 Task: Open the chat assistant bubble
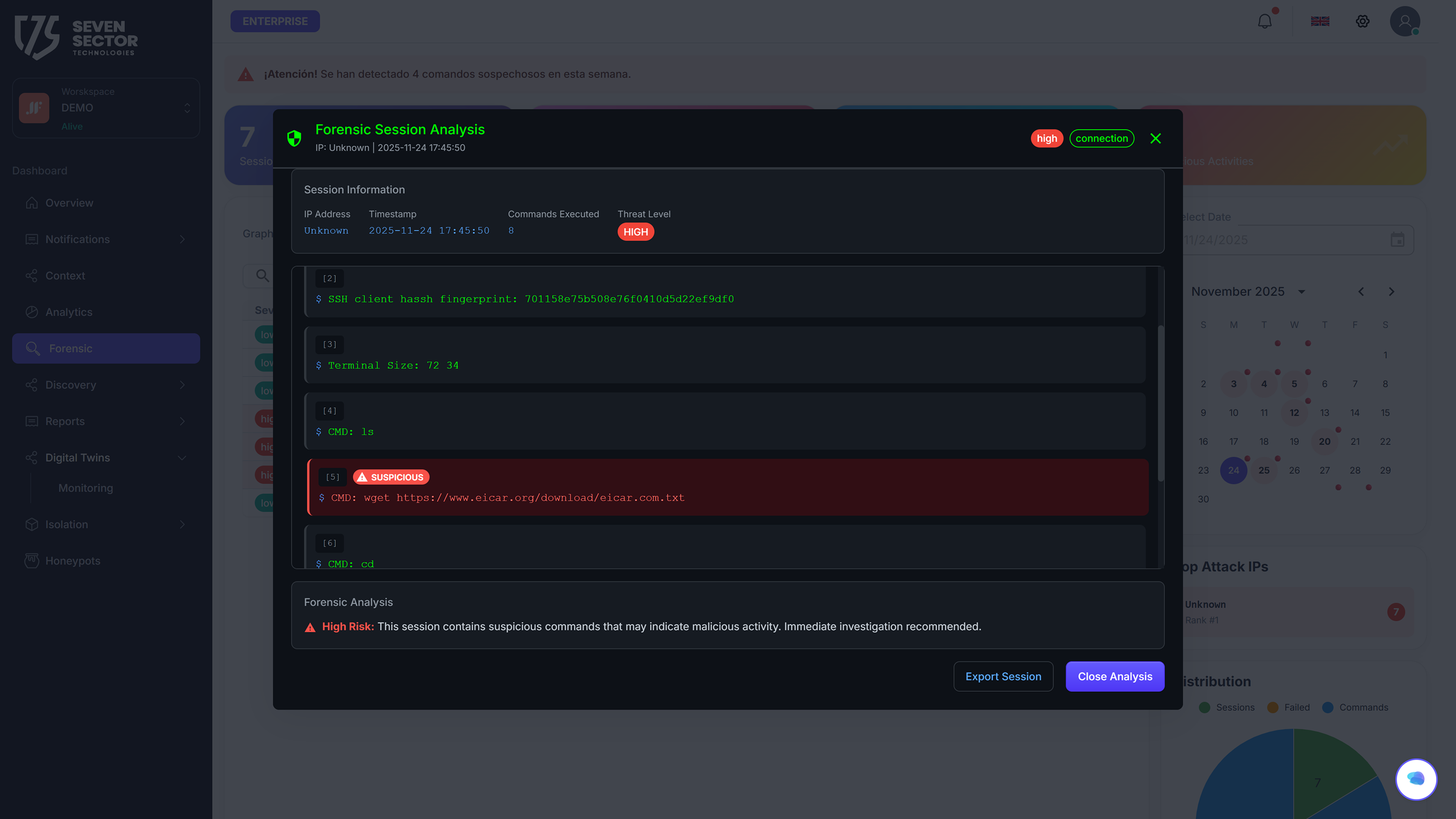coord(1416,779)
